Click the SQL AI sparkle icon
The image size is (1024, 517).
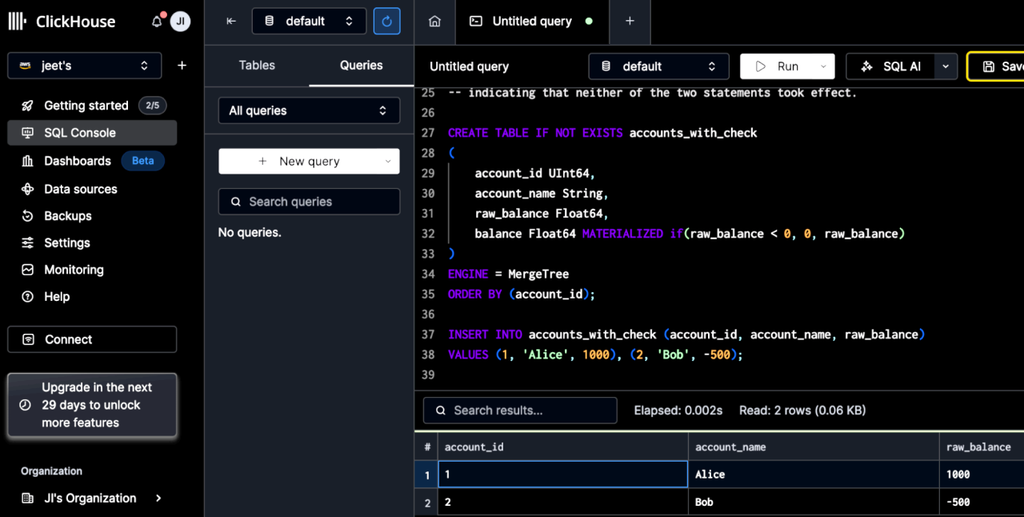pos(867,66)
